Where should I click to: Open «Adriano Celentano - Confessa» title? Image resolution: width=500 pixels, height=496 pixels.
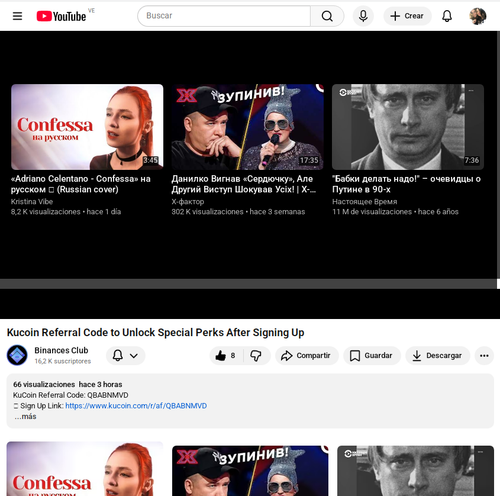click(x=81, y=184)
